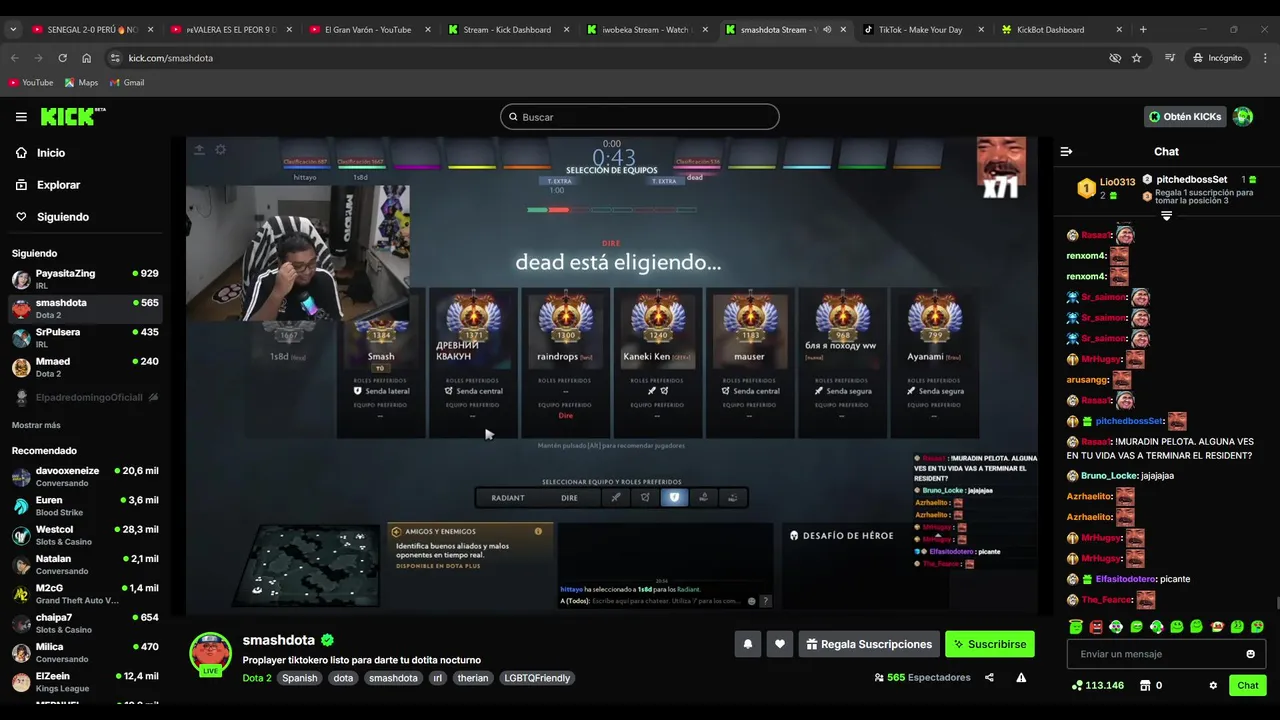The image size is (1280, 720).
Task: Click the therian tag
Action: pyautogui.click(x=473, y=678)
